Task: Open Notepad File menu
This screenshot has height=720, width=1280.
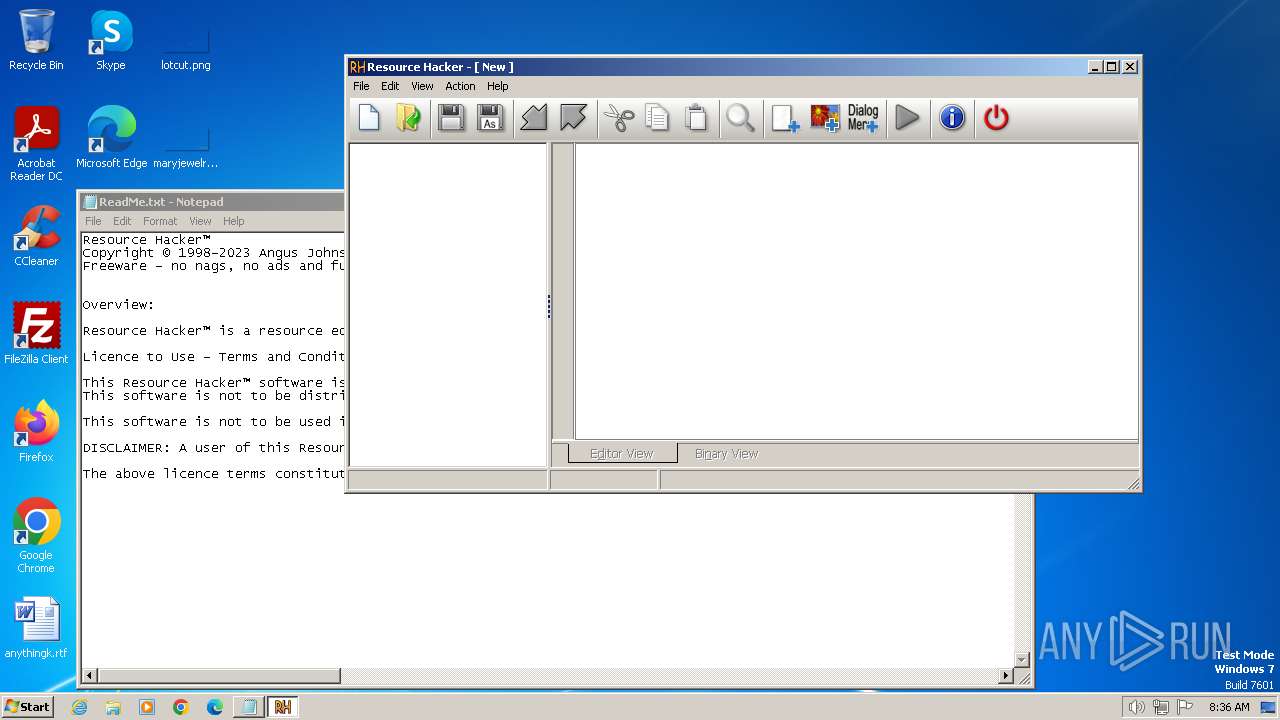Action: point(93,221)
